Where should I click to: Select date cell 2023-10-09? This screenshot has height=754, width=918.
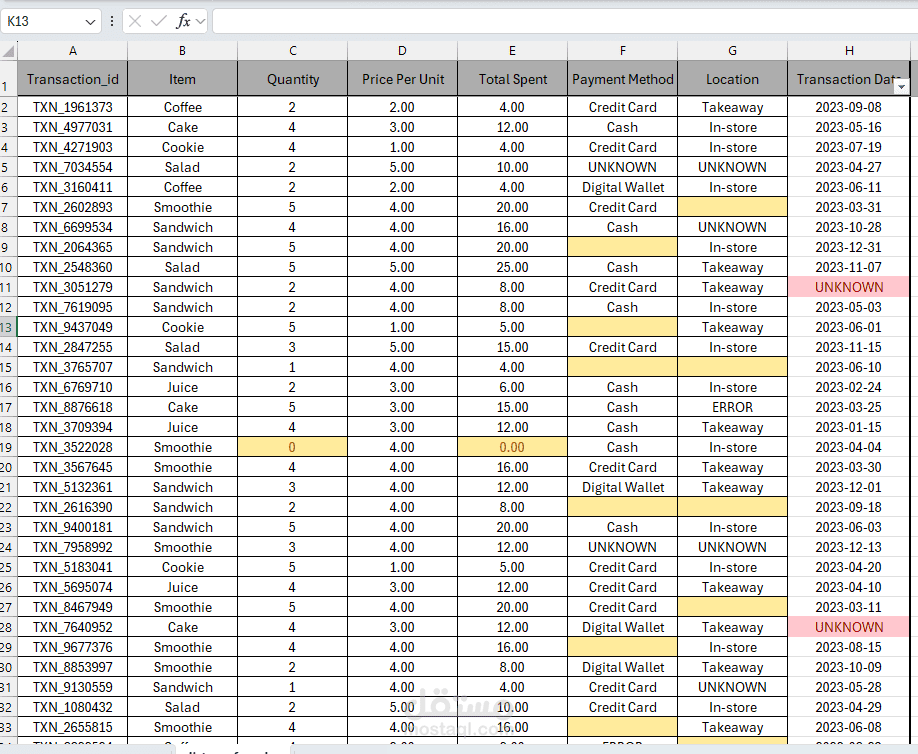(849, 667)
